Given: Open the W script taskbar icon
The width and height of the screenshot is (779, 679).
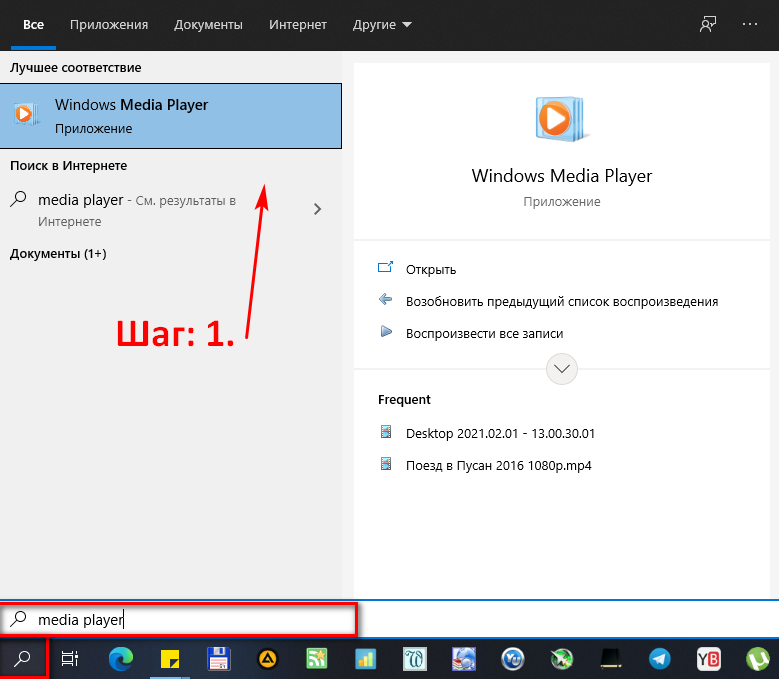Looking at the screenshot, I should [x=414, y=659].
